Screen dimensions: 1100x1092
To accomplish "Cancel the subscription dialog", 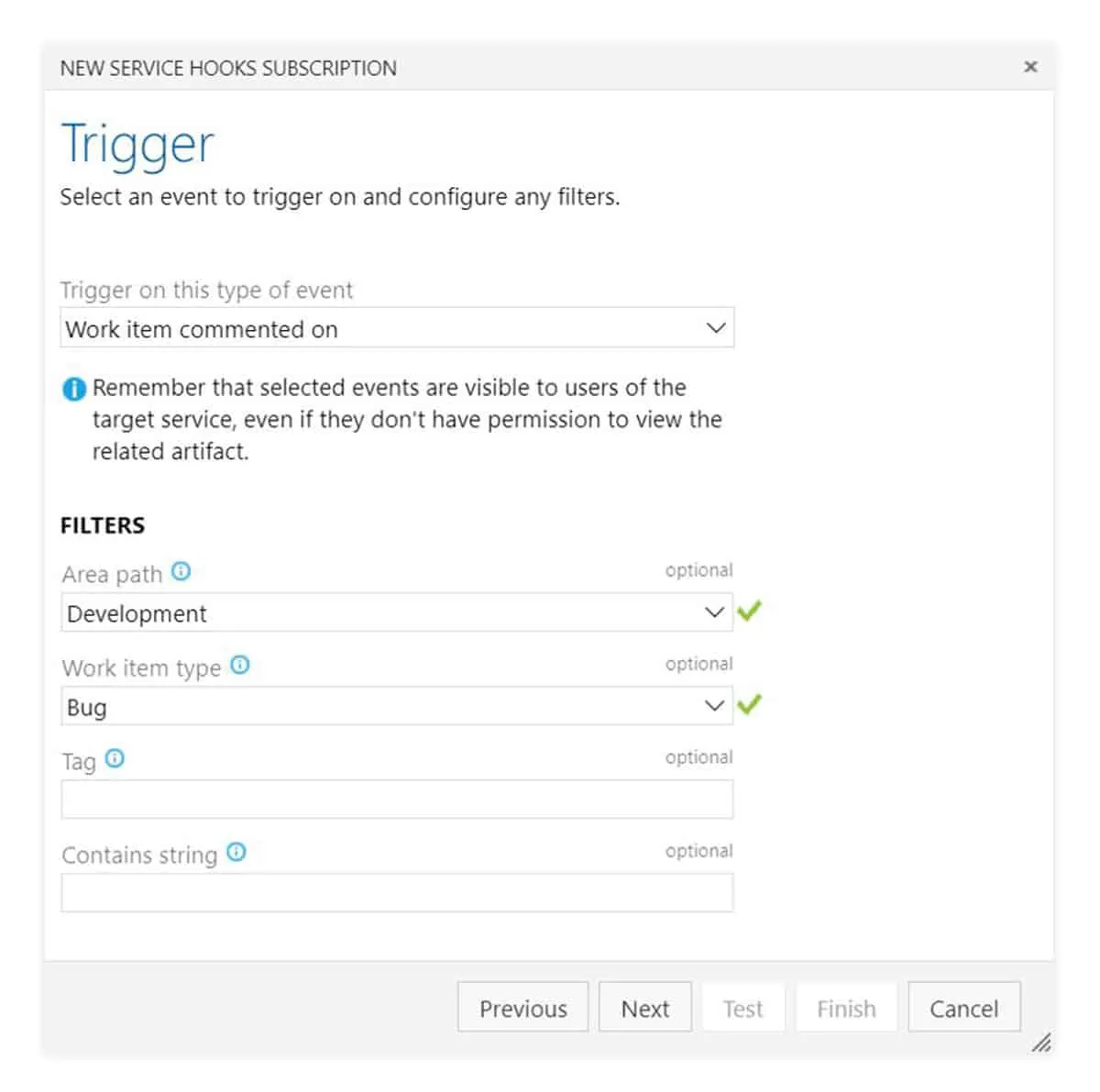I will (963, 1008).
